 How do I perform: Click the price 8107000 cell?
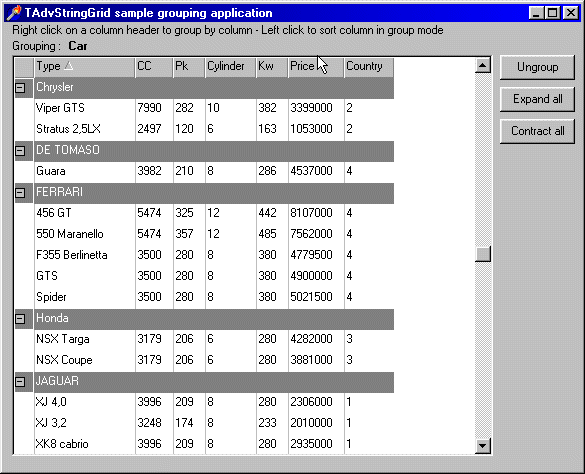pyautogui.click(x=316, y=213)
